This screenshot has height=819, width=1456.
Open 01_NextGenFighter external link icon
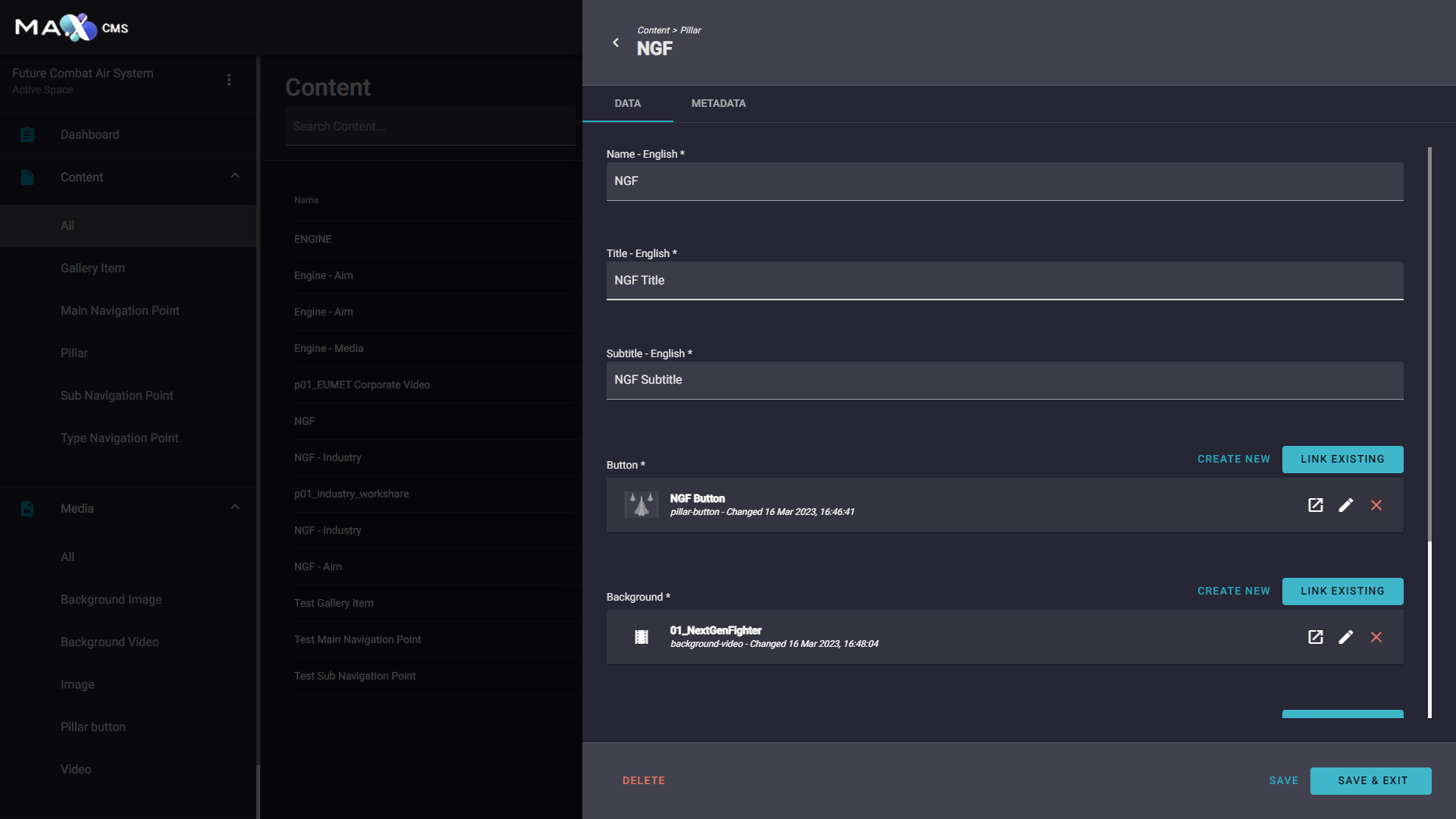tap(1316, 637)
